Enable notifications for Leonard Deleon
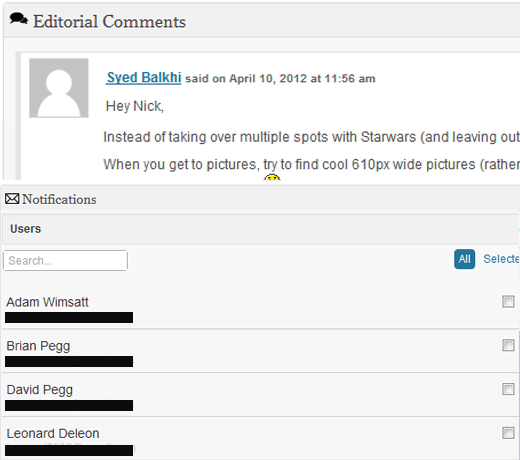Viewport: 520px width, 460px height. [508, 433]
